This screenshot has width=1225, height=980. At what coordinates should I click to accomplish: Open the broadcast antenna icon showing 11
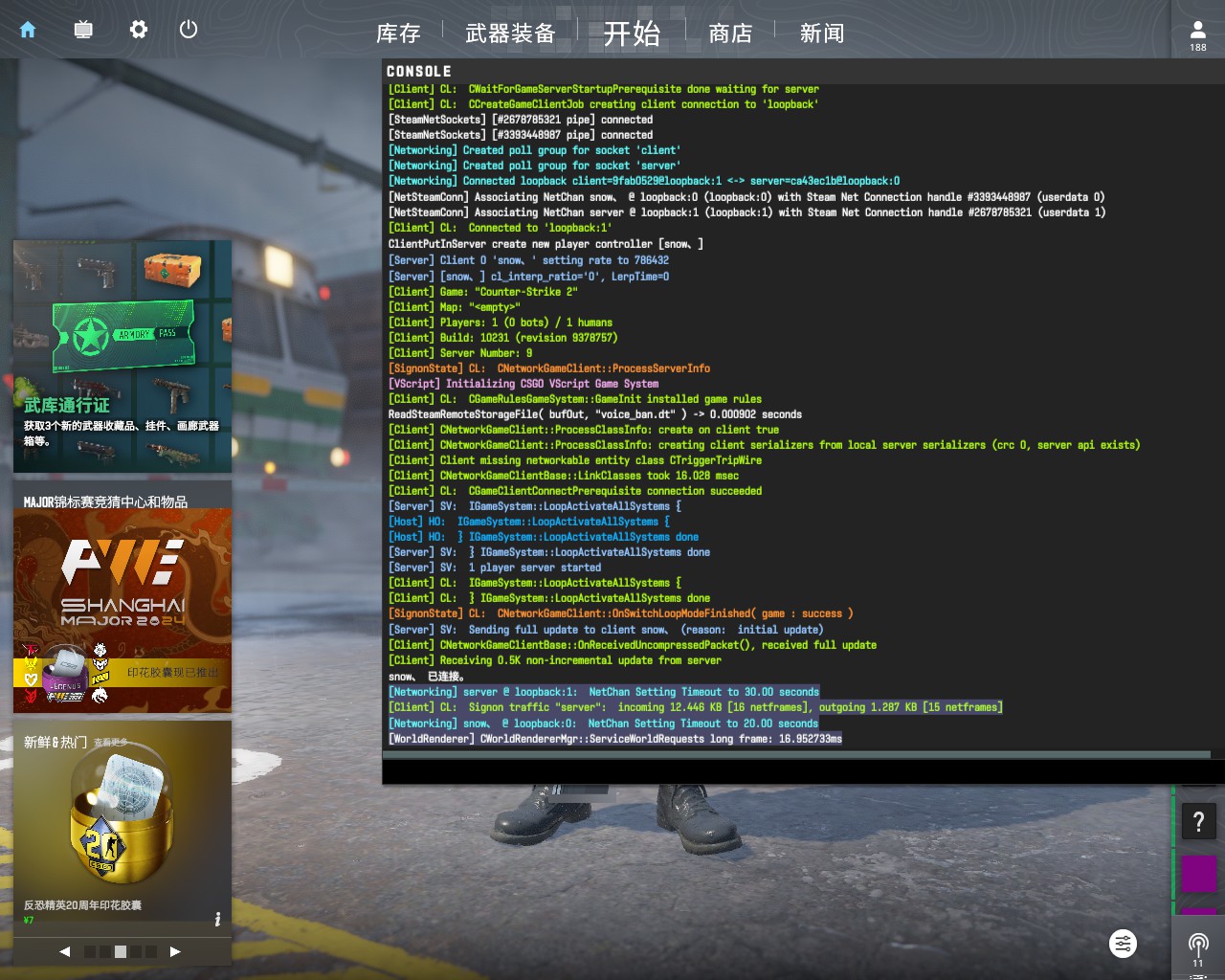pos(1198,949)
